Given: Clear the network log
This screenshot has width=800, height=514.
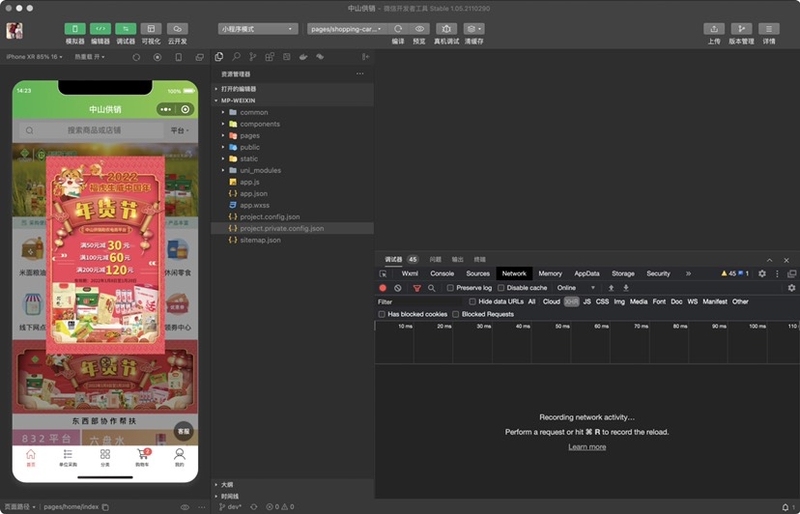Looking at the screenshot, I should pyautogui.click(x=398, y=288).
